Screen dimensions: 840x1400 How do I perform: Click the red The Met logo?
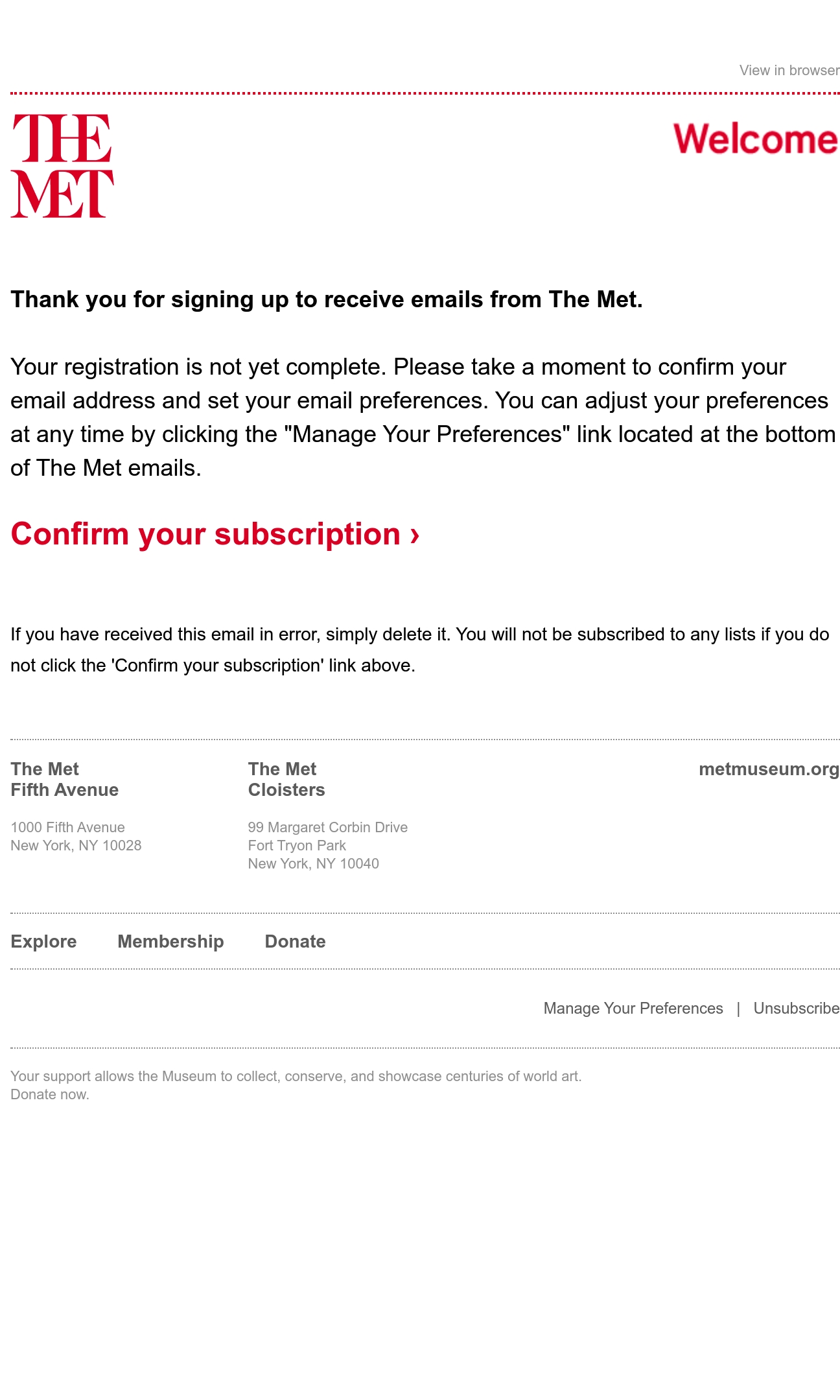click(x=62, y=166)
